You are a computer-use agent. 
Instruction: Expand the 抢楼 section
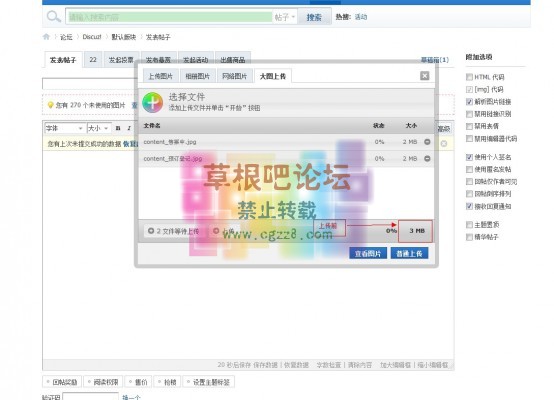[x=167, y=382]
